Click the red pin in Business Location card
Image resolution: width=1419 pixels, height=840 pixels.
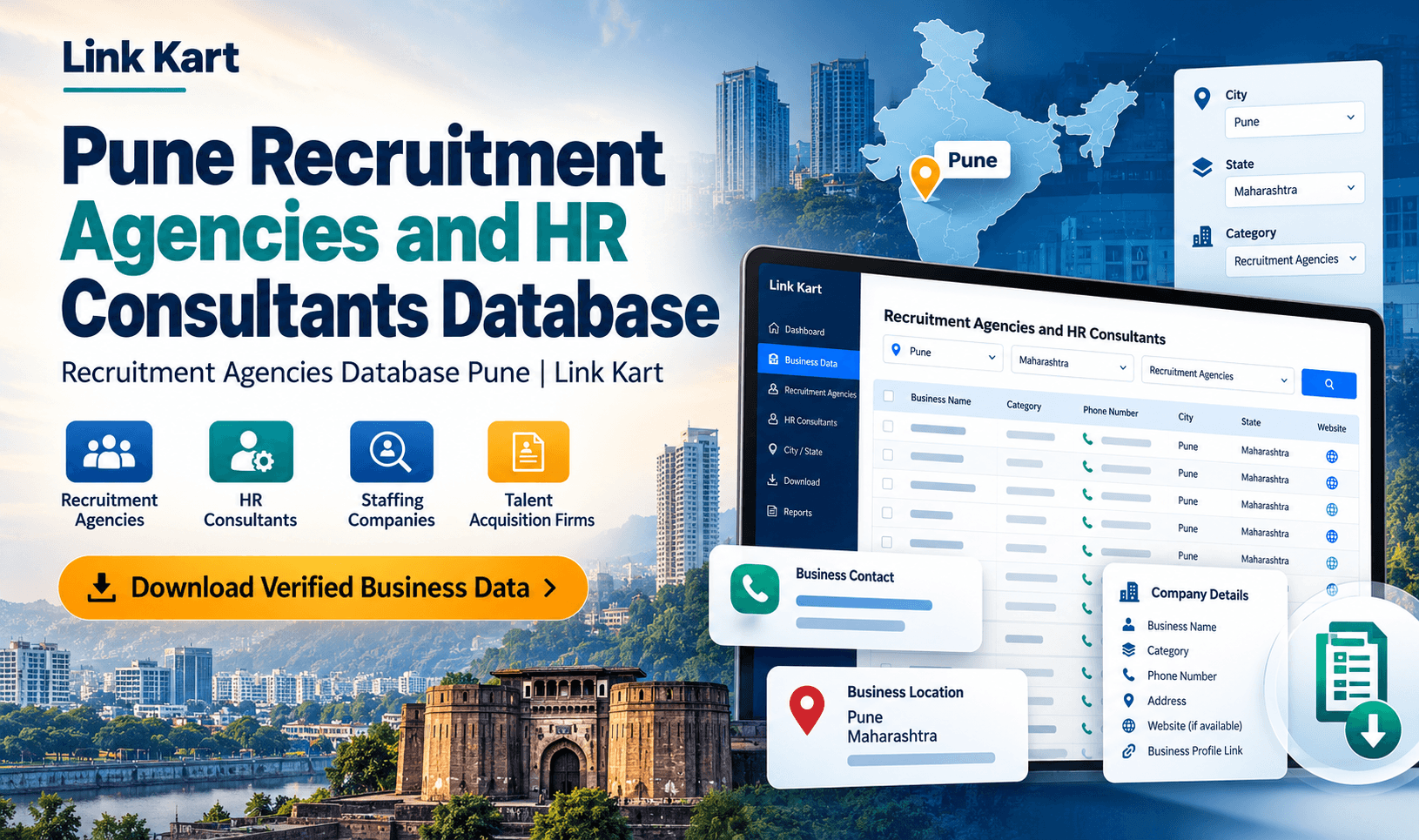807,710
